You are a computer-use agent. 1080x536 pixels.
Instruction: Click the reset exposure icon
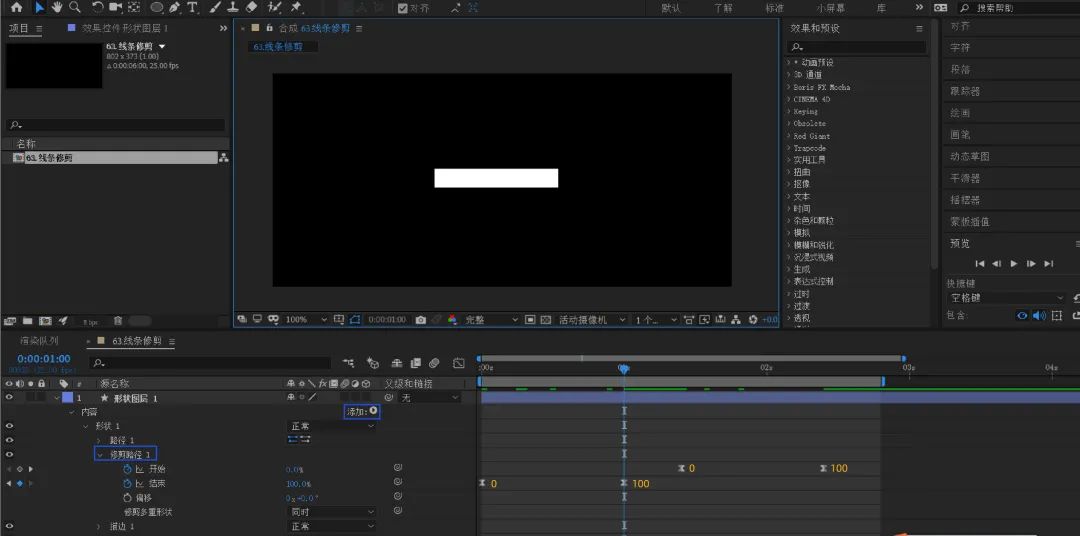tap(753, 320)
